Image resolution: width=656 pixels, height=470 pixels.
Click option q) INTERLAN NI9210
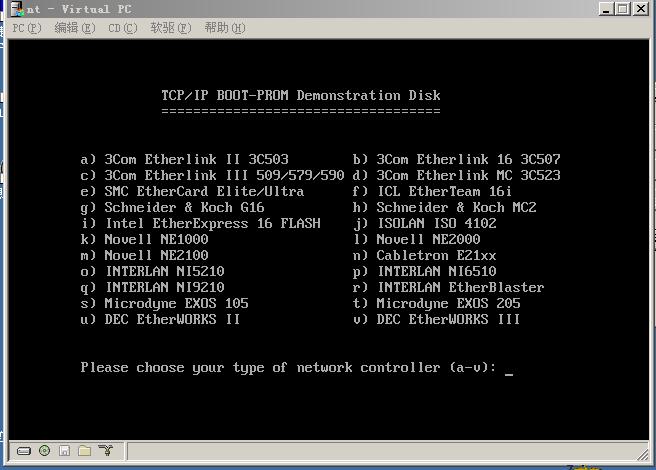pos(153,288)
